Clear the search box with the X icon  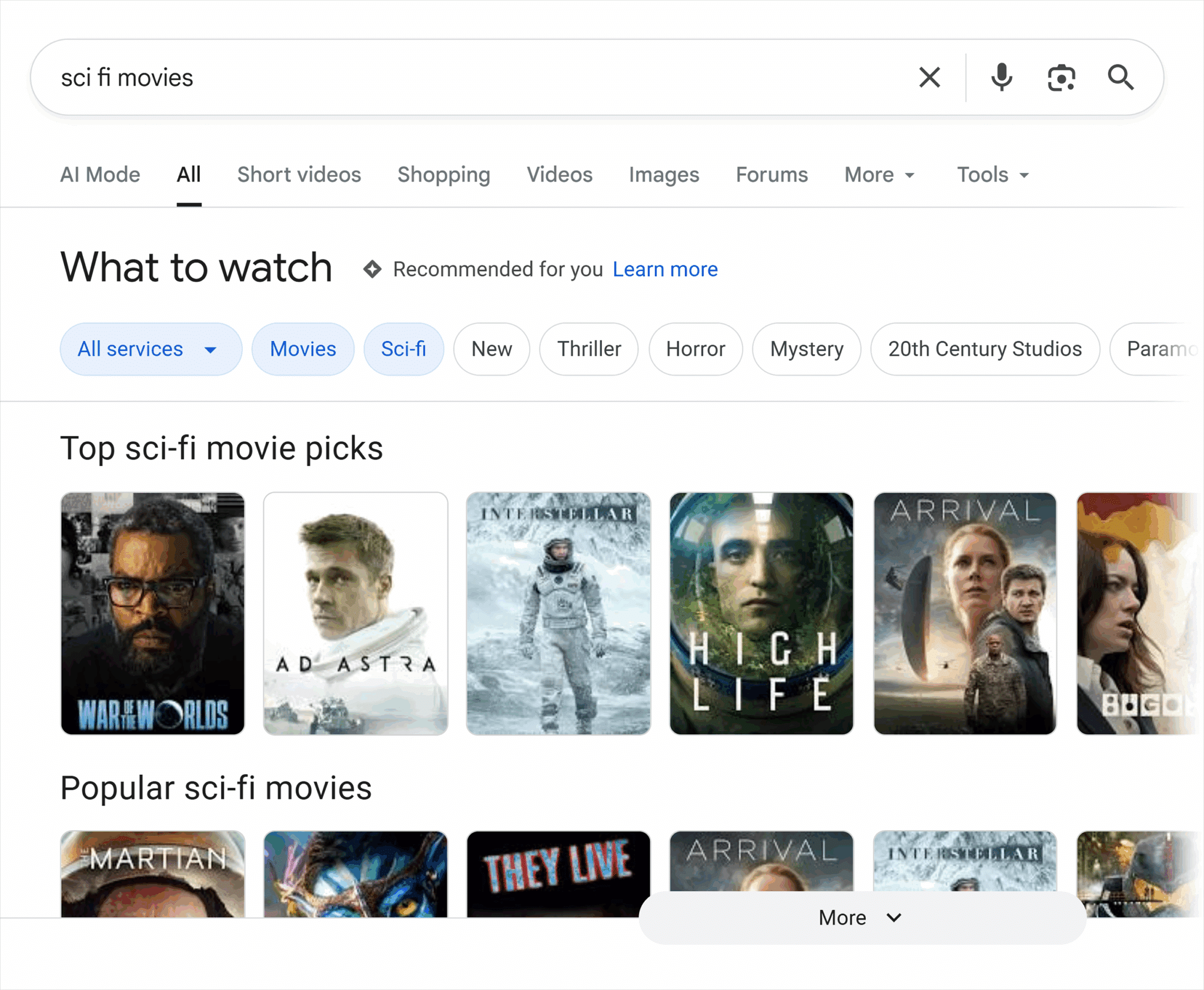[929, 77]
